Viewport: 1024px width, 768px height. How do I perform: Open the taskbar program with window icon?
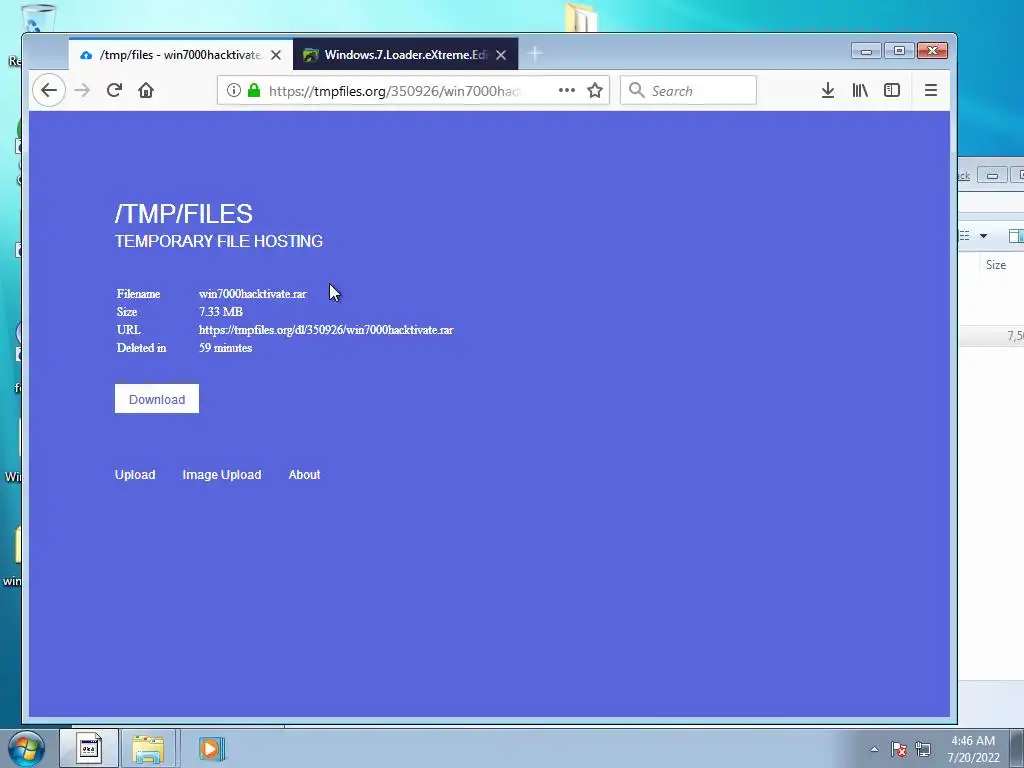89,748
